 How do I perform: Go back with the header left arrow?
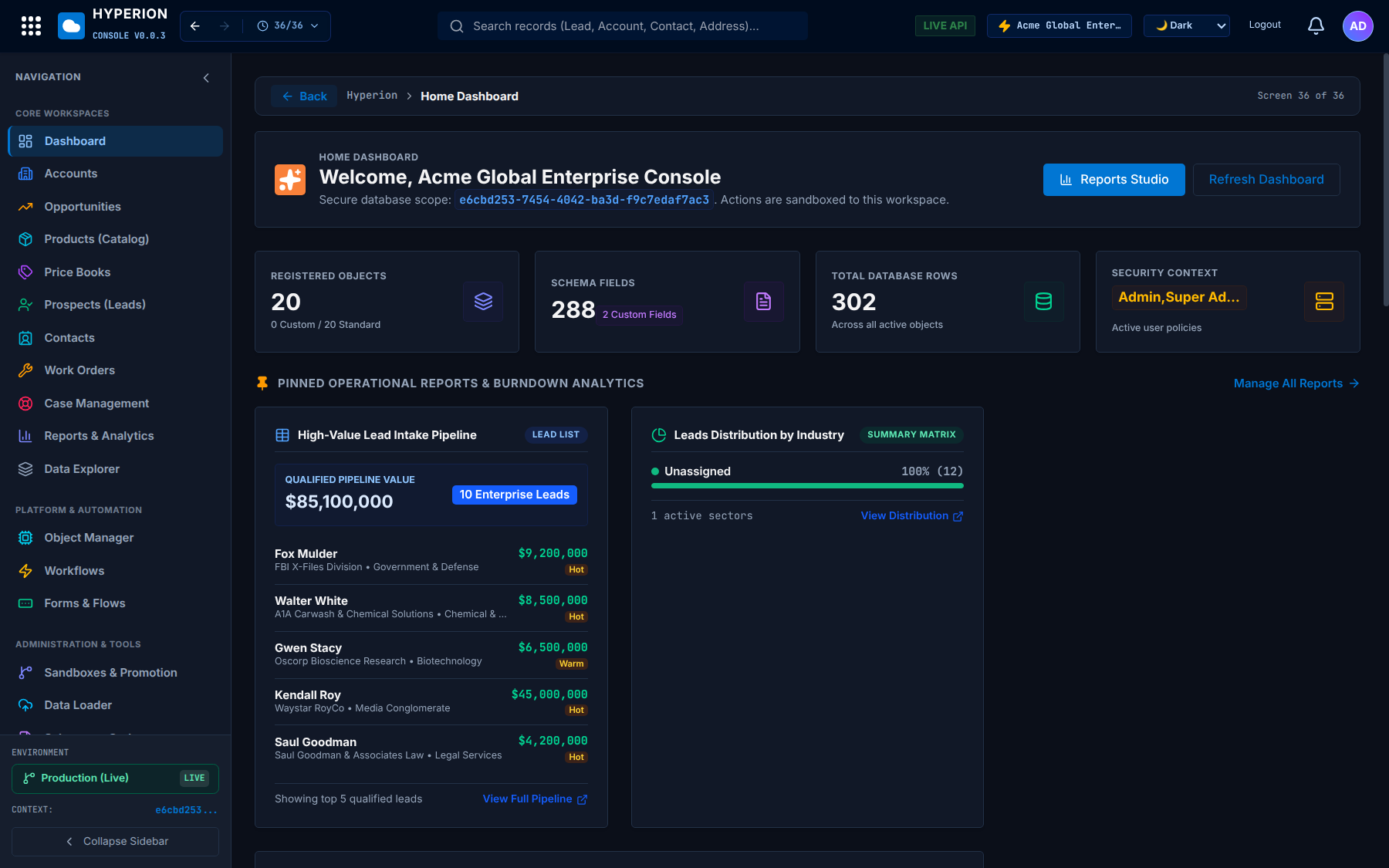195,26
